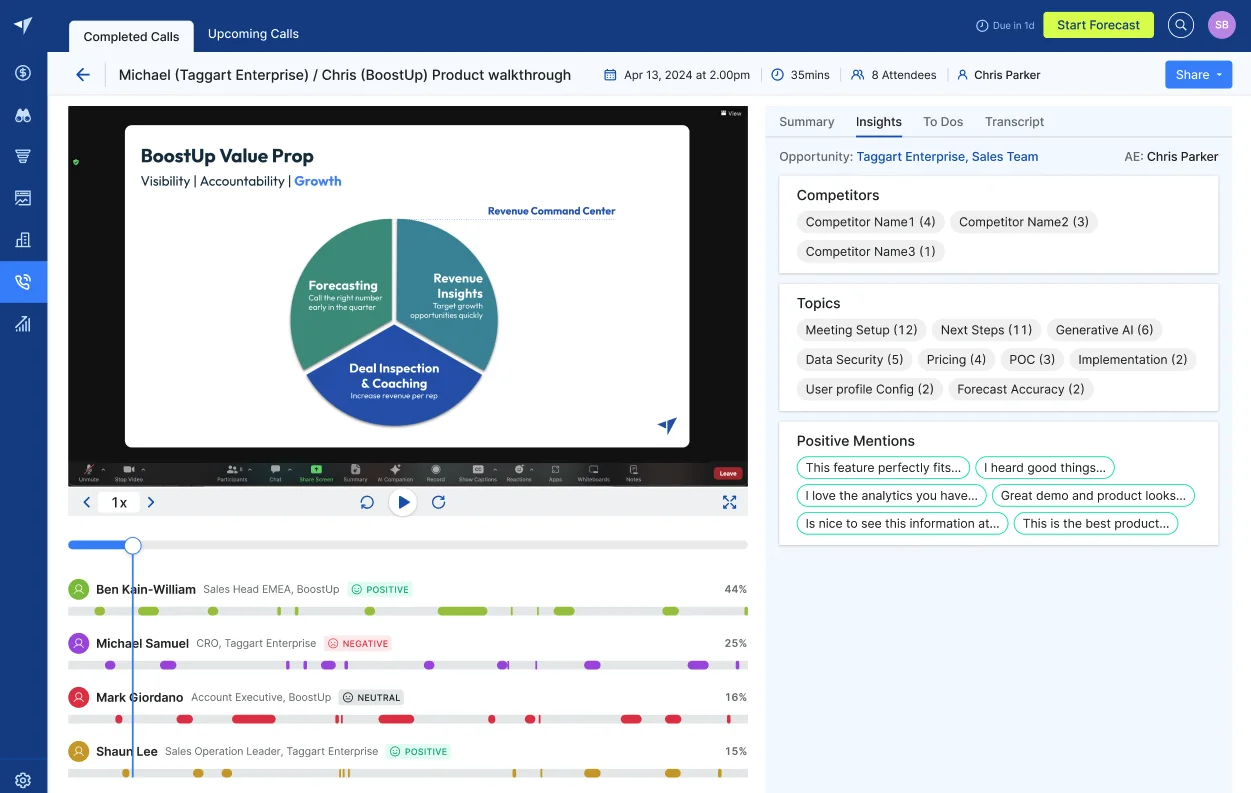1251x793 pixels.
Task: Click Shaun Lee's POSITIVE sentiment badge
Action: click(x=418, y=751)
